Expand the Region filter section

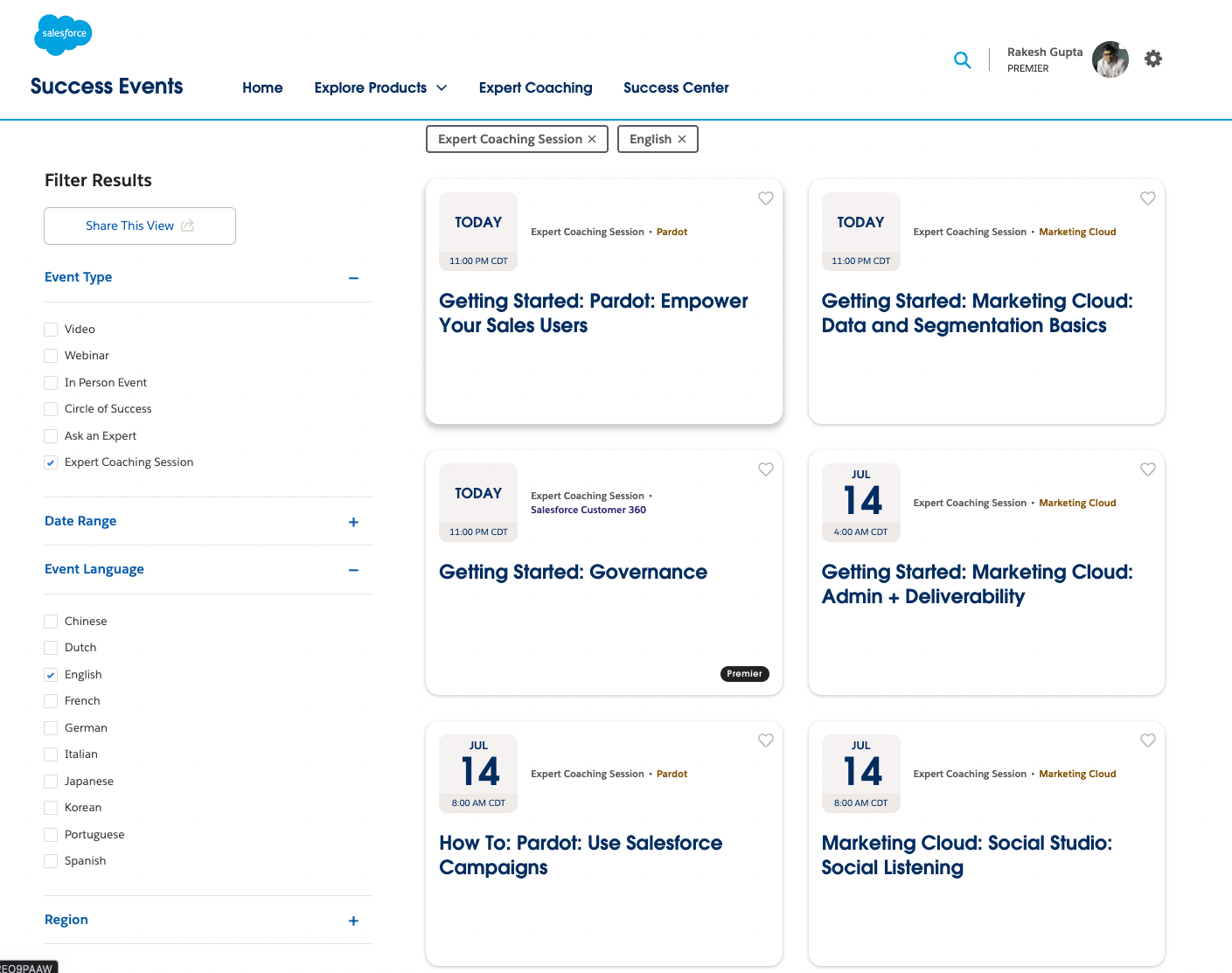click(353, 921)
